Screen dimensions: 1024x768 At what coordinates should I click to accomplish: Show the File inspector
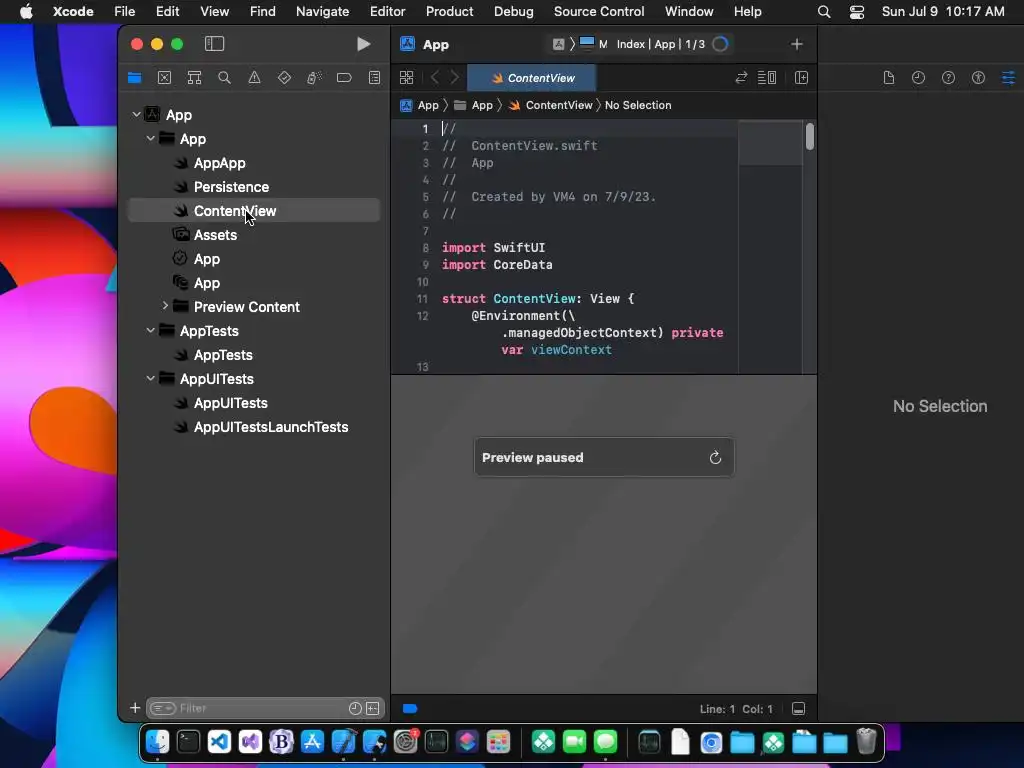click(x=888, y=78)
